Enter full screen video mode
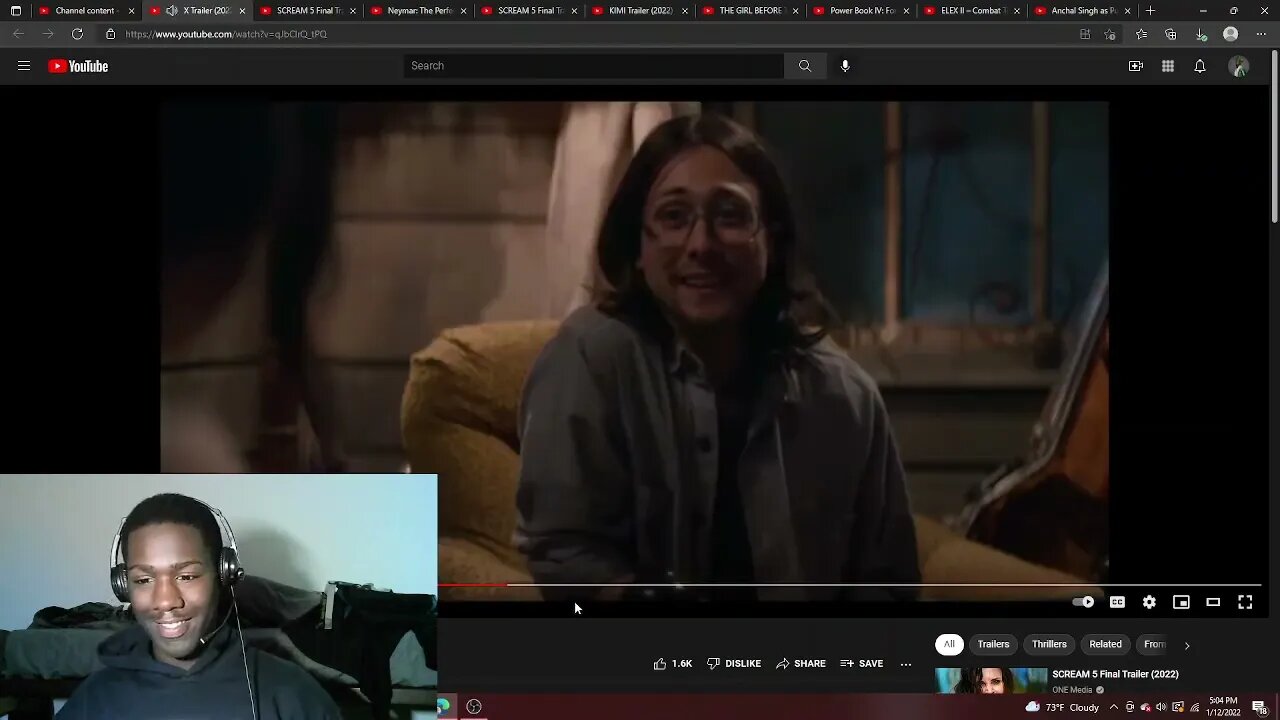This screenshot has width=1280, height=720. 1245,602
